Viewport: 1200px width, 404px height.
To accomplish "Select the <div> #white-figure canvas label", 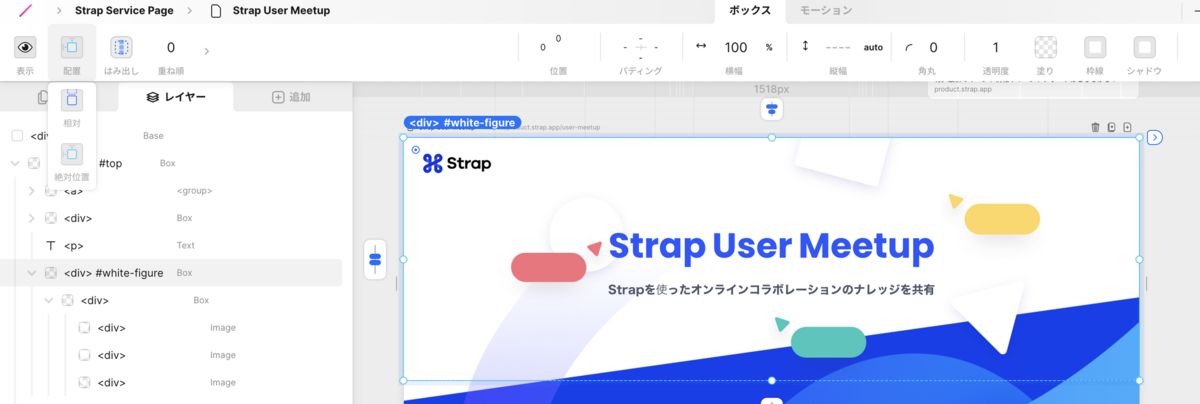I will click(462, 123).
